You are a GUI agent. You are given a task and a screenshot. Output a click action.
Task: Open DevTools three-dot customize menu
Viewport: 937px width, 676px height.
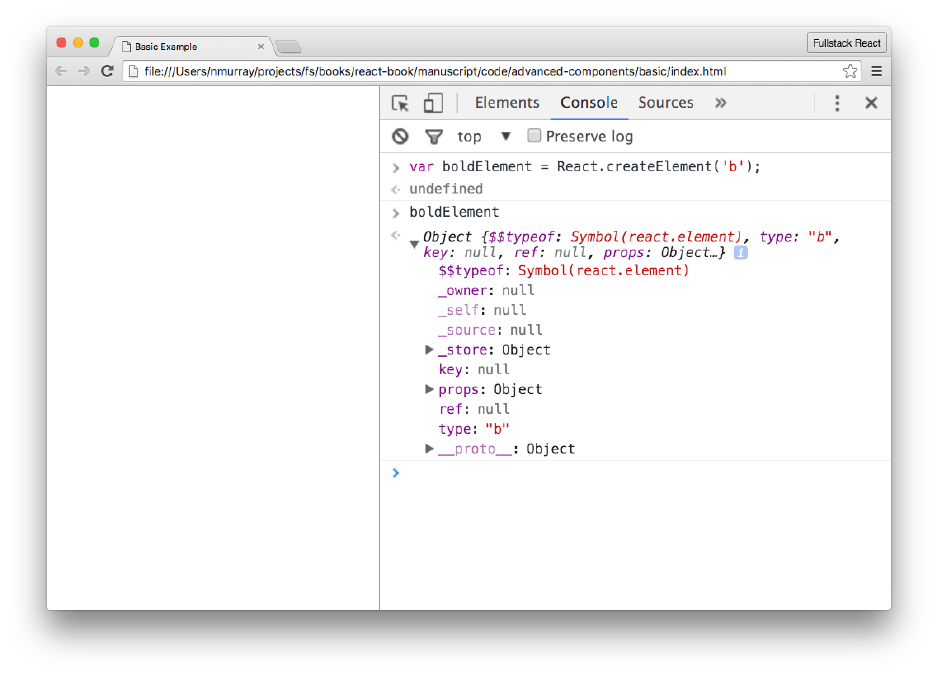coord(837,103)
